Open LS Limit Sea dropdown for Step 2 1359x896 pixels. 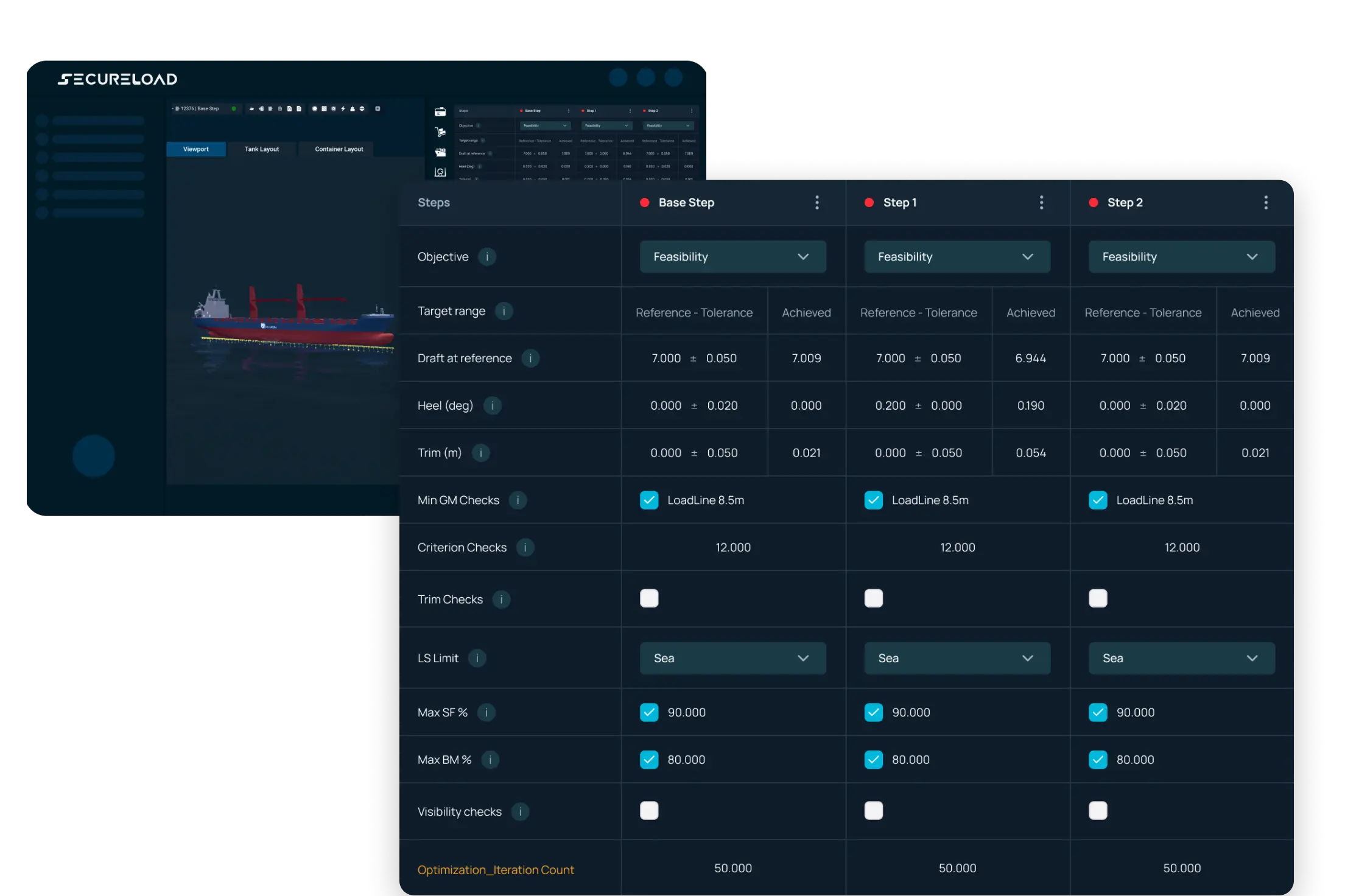pyautogui.click(x=1181, y=658)
